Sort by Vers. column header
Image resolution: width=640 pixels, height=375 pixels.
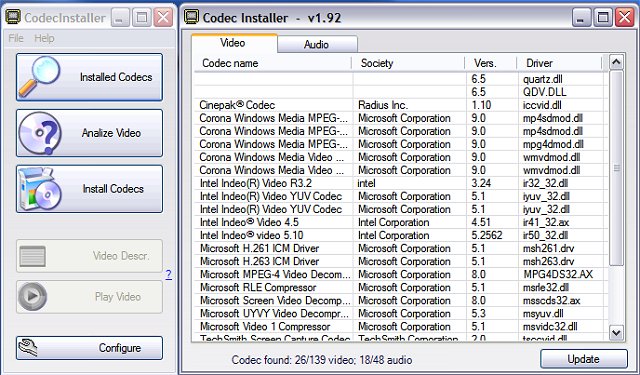[491, 63]
